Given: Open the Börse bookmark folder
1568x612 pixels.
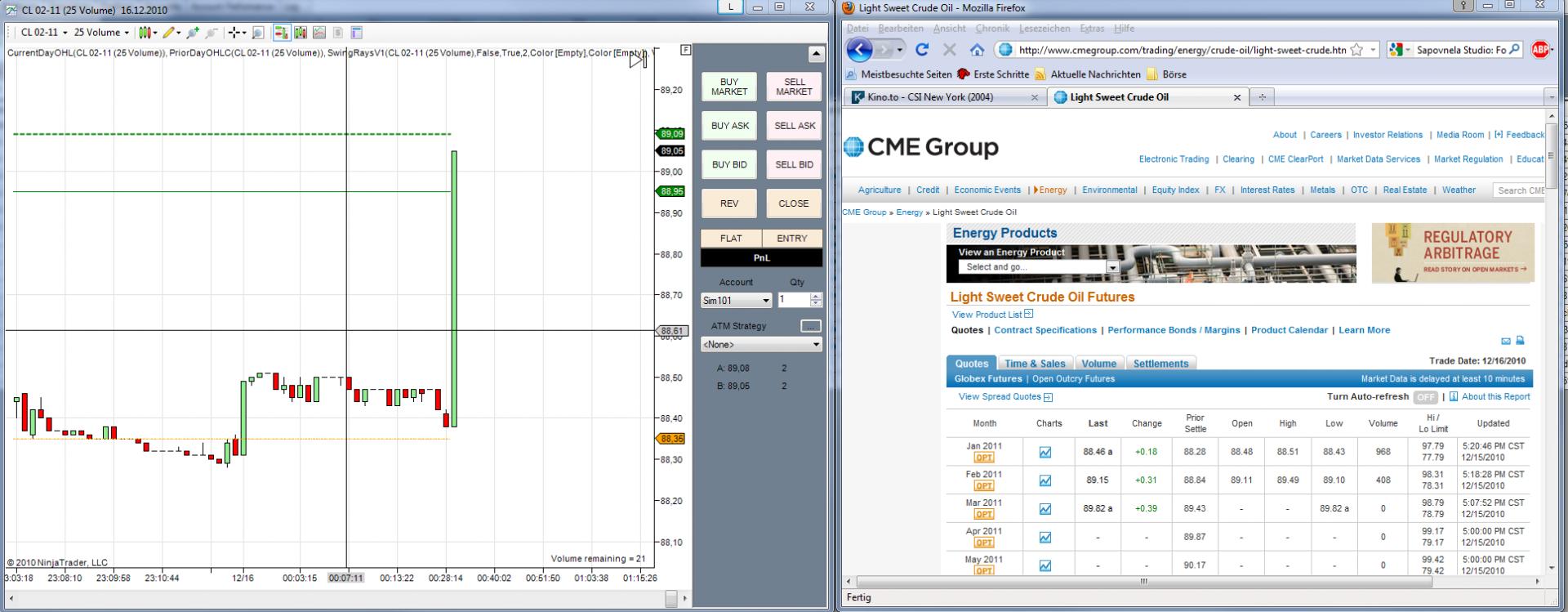Looking at the screenshot, I should [x=1166, y=74].
